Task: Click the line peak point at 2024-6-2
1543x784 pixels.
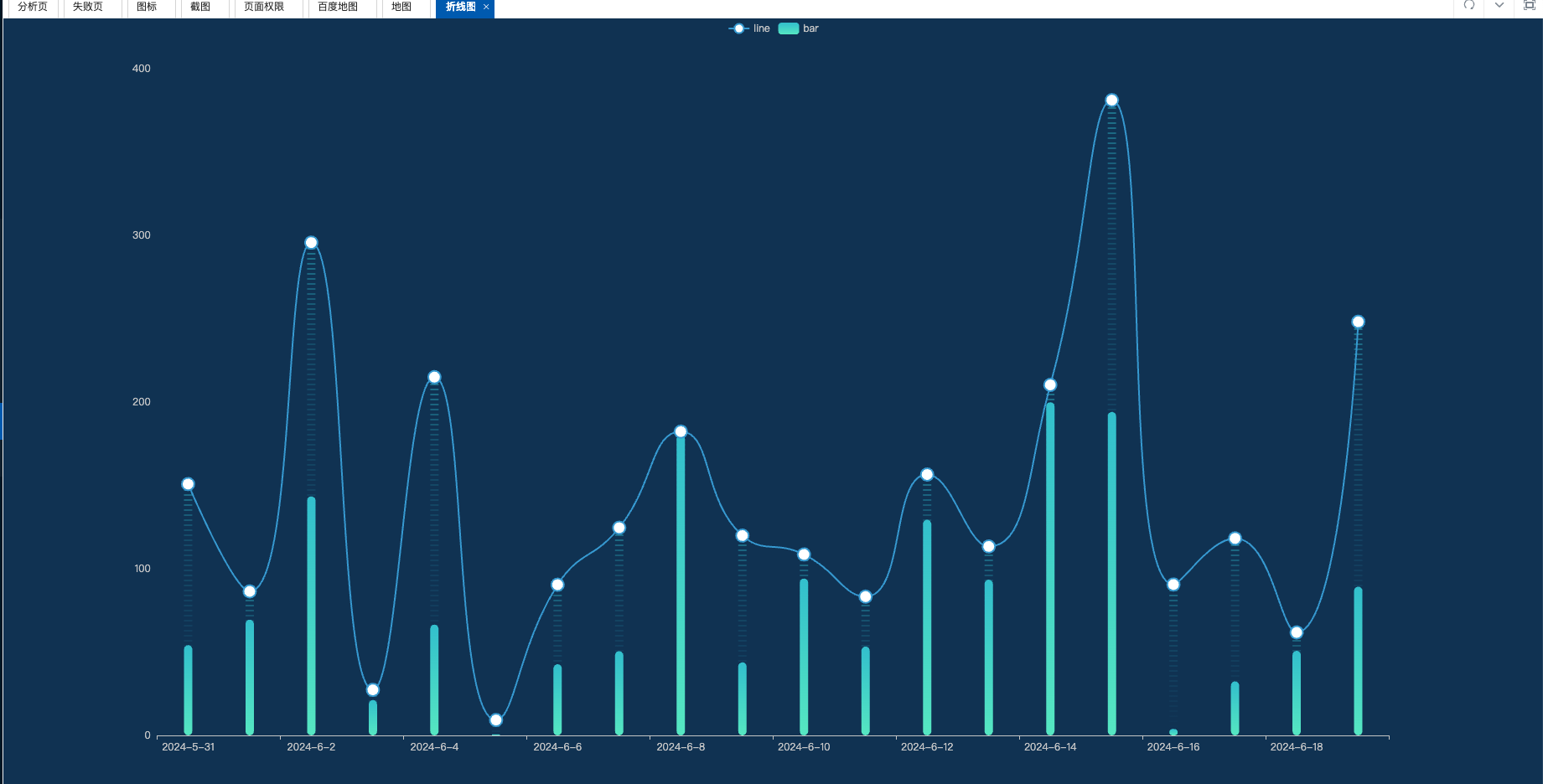Action: tap(311, 243)
